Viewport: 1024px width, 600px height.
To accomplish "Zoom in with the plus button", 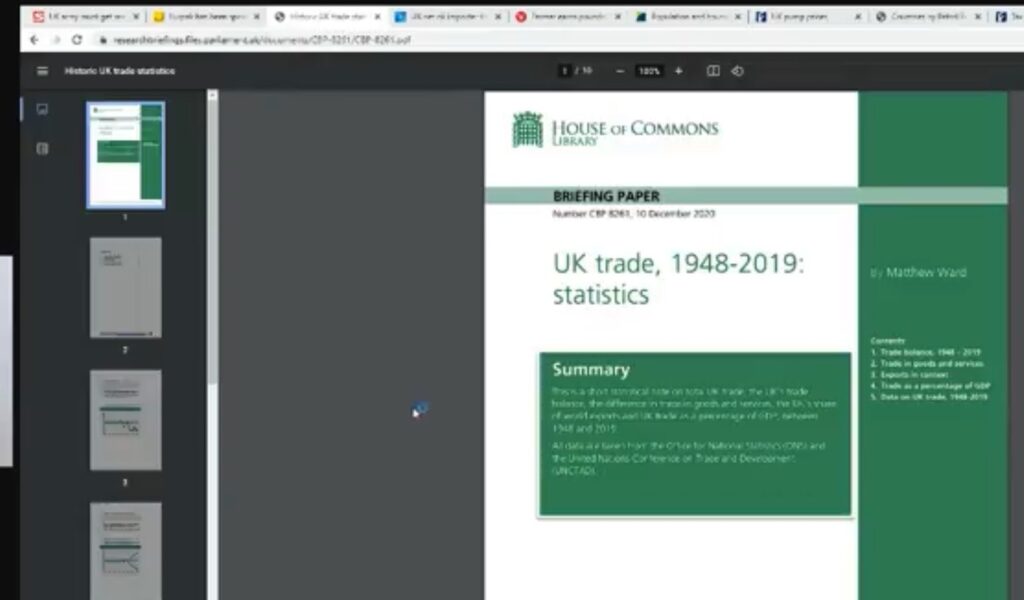I will point(679,71).
